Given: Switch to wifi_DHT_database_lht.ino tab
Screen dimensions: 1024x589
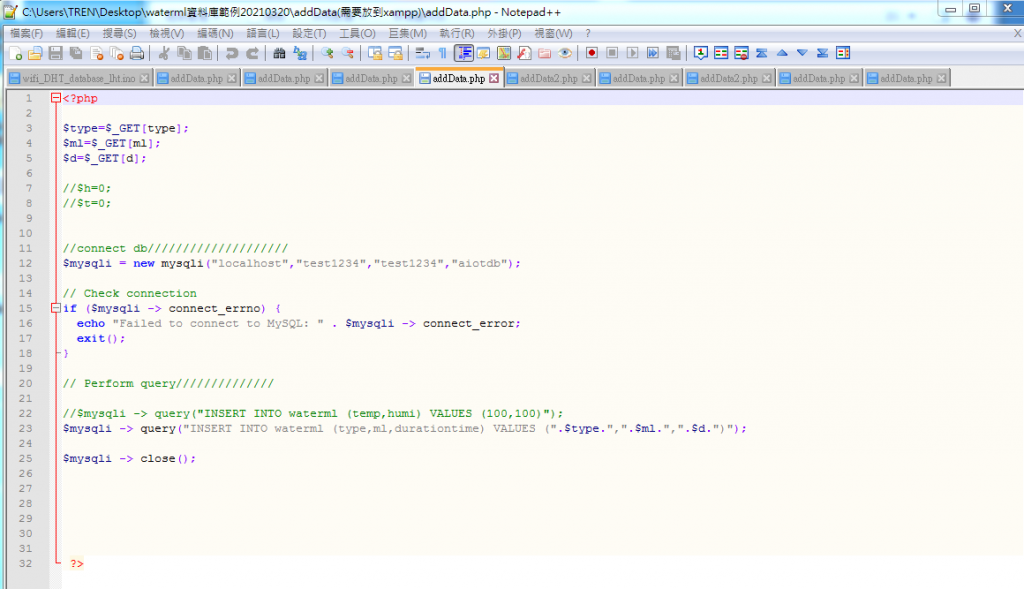Looking at the screenshot, I should (79, 78).
